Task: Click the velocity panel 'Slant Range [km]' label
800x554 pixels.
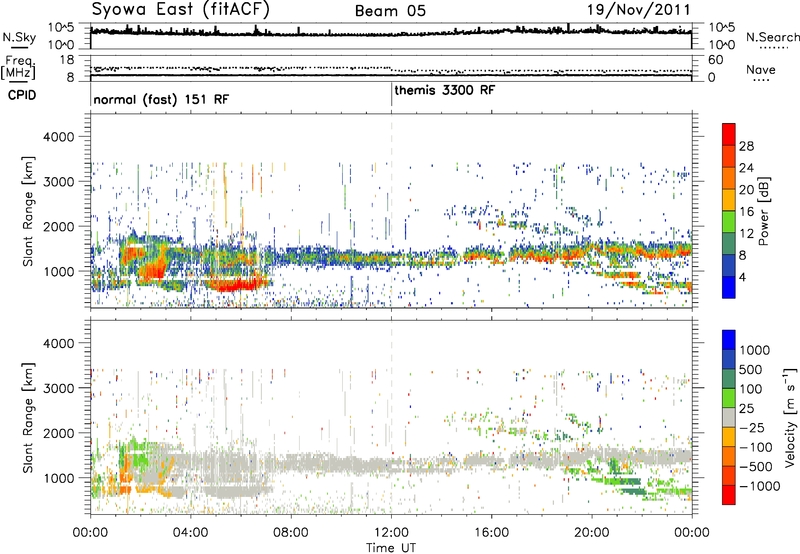Action: [x=28, y=417]
